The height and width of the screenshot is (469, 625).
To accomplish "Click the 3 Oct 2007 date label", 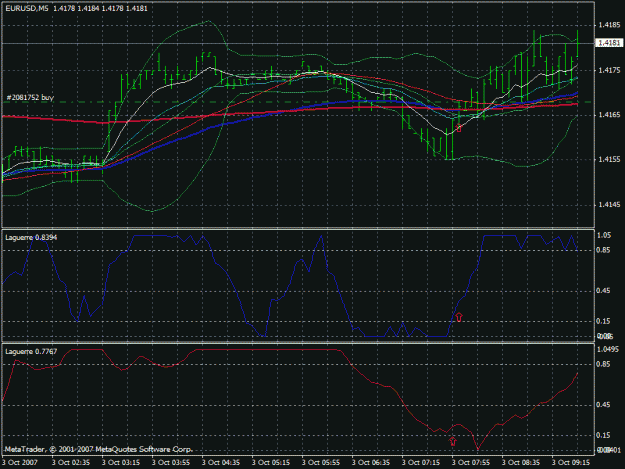I will coord(20,462).
